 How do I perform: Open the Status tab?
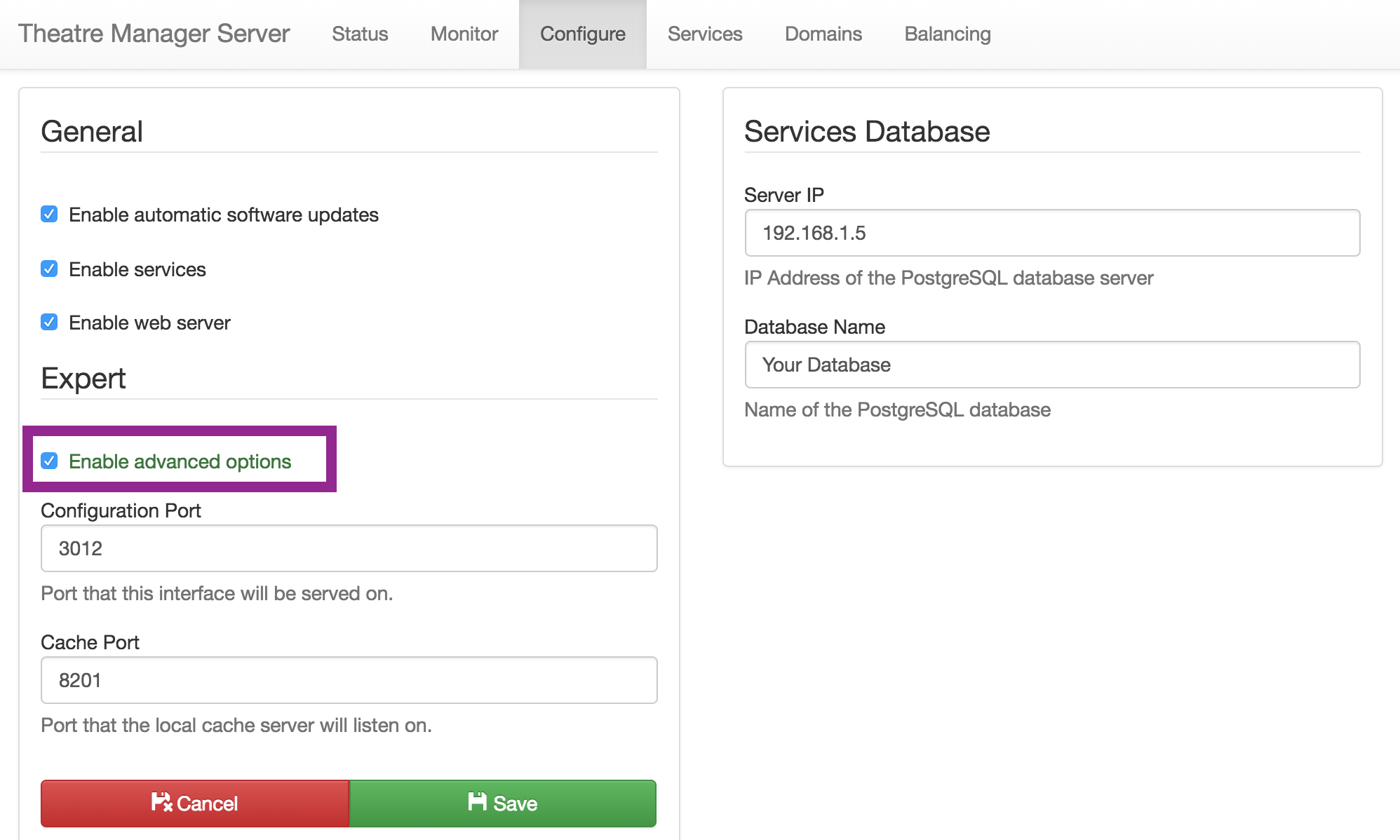pyautogui.click(x=360, y=34)
